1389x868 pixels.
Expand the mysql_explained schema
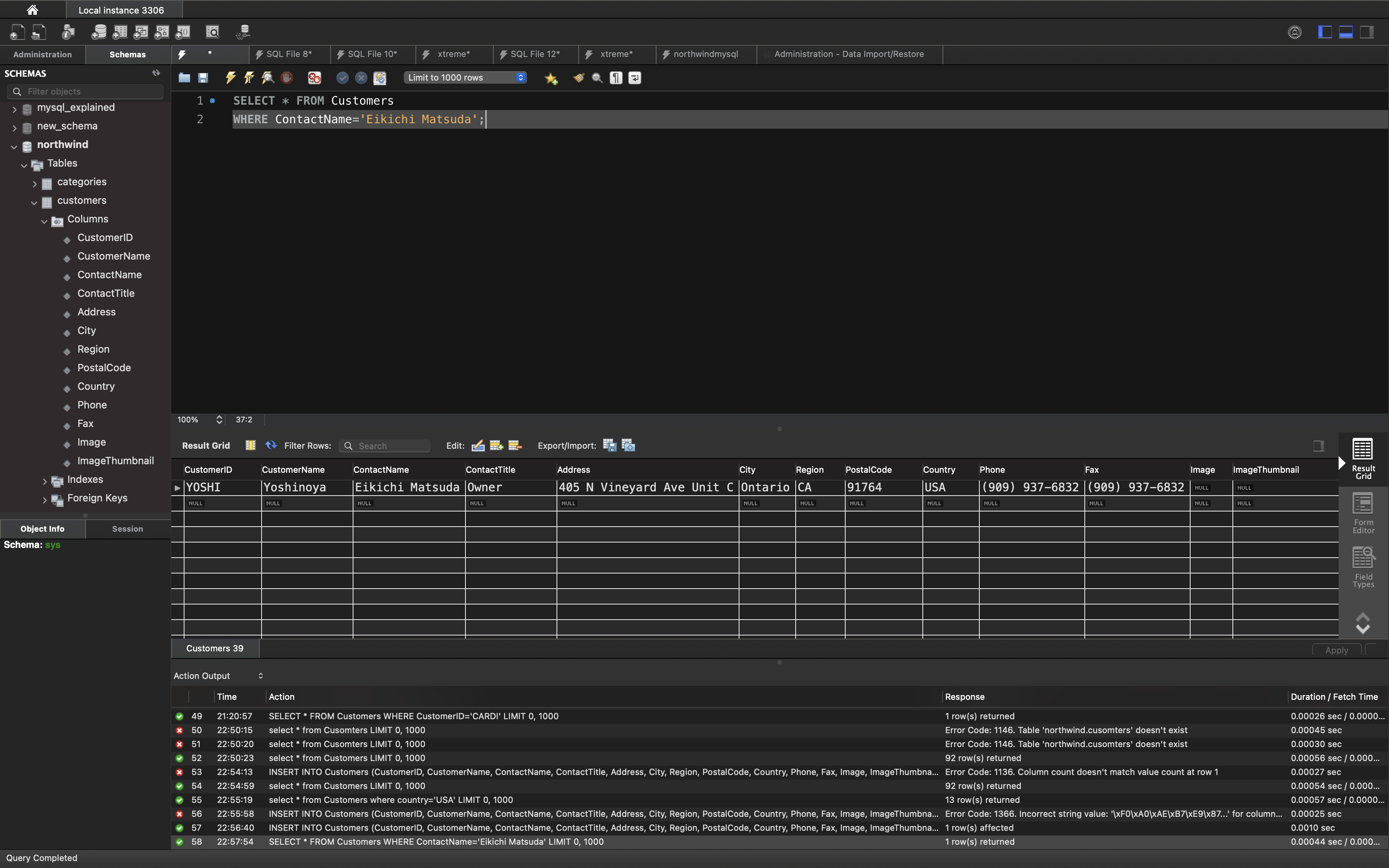tap(14, 109)
